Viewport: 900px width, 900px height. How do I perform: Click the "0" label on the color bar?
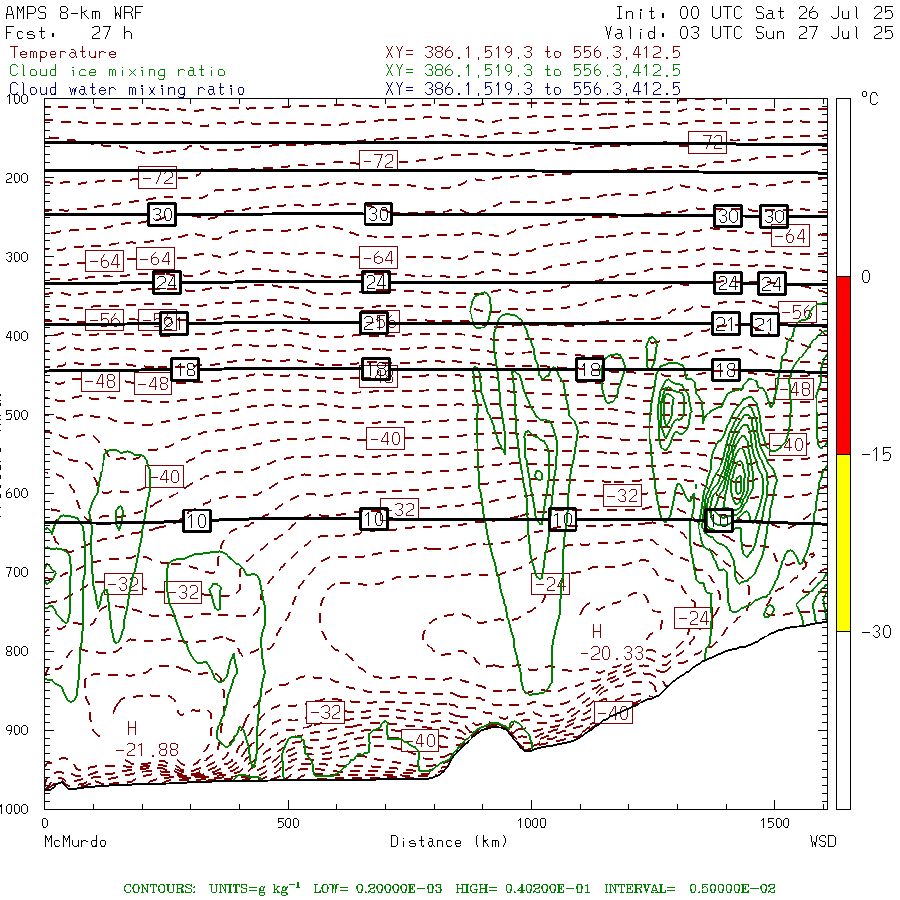point(866,277)
